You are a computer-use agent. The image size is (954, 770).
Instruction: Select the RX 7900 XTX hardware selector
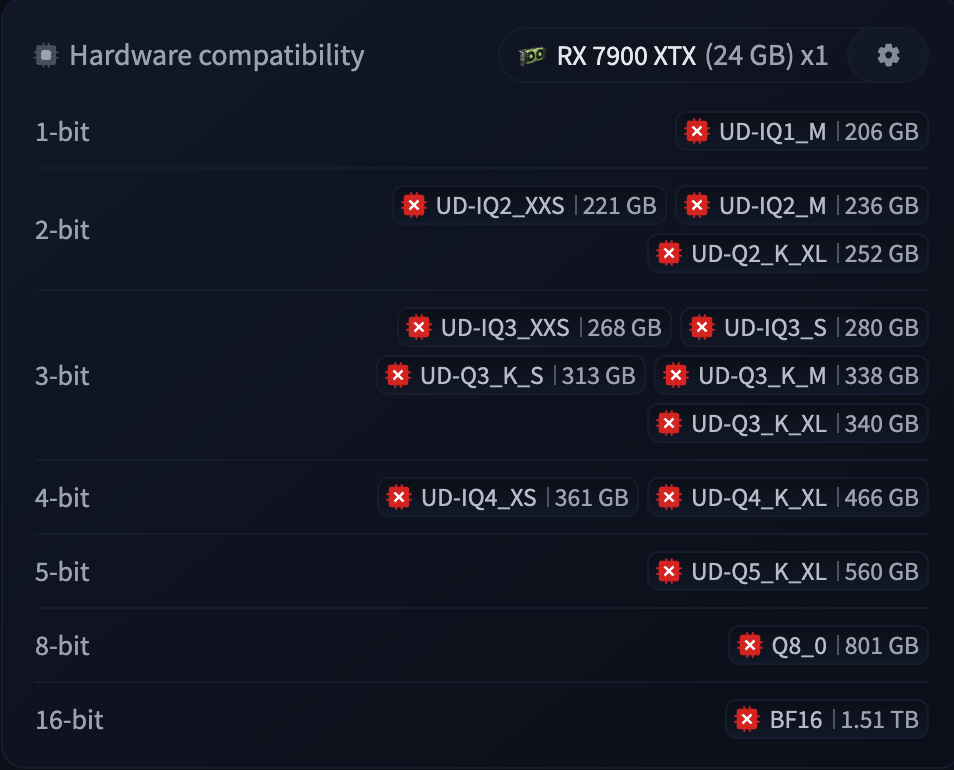(673, 55)
